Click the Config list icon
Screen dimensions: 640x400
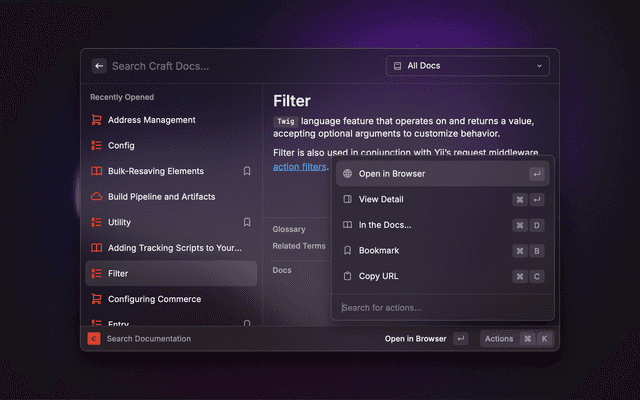coord(97,145)
